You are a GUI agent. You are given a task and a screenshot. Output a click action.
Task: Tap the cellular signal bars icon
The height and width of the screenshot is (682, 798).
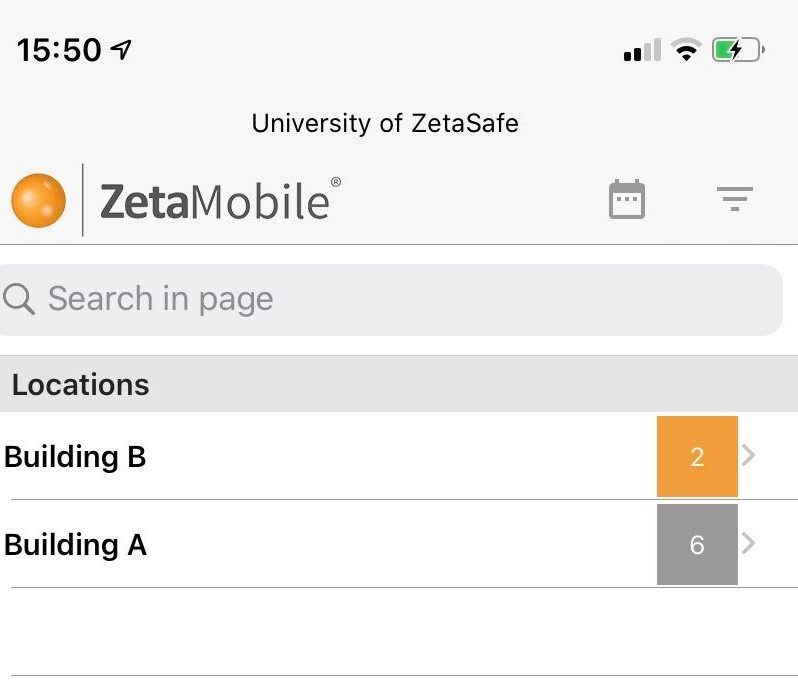coord(642,50)
